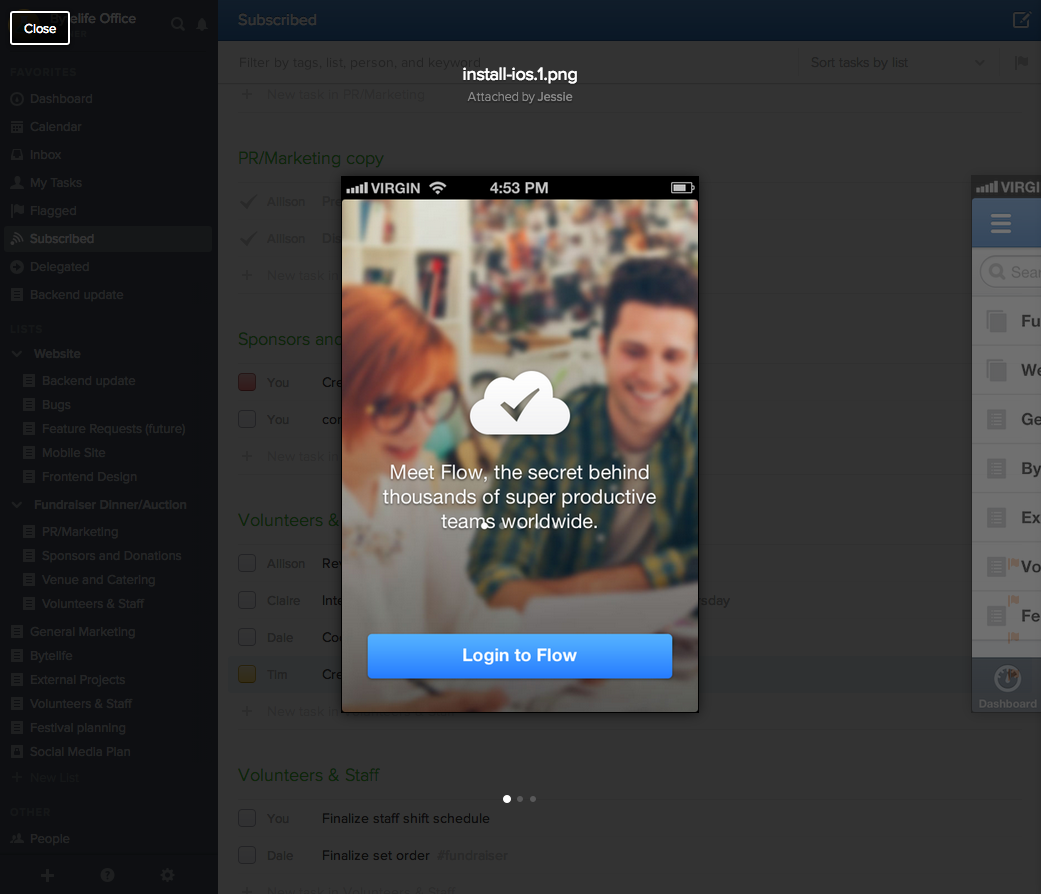Click the Inbox tray icon
Image resolution: width=1041 pixels, height=894 pixels.
(17, 155)
